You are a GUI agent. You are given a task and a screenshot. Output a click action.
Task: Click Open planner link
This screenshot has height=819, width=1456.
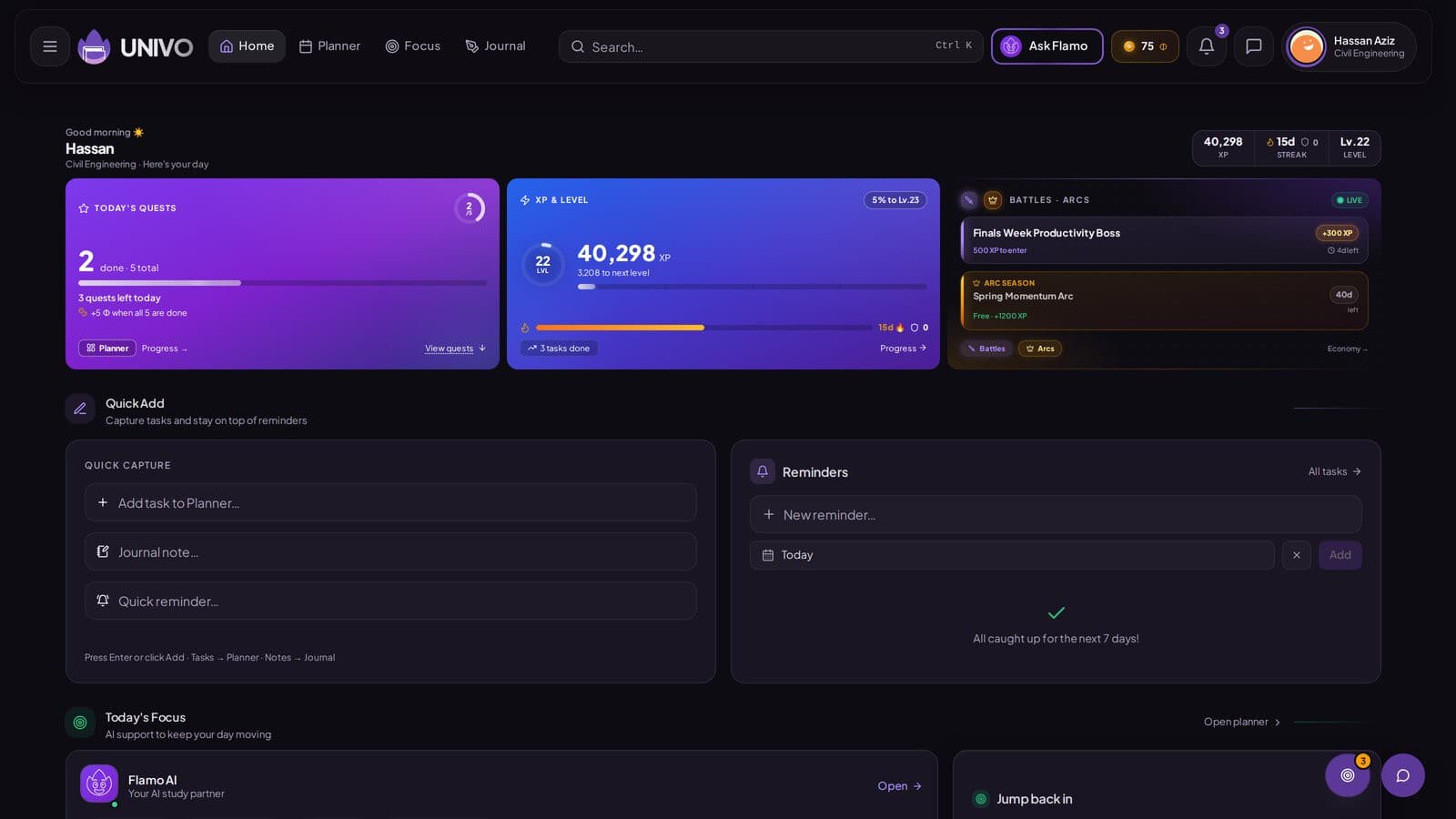tap(1242, 723)
